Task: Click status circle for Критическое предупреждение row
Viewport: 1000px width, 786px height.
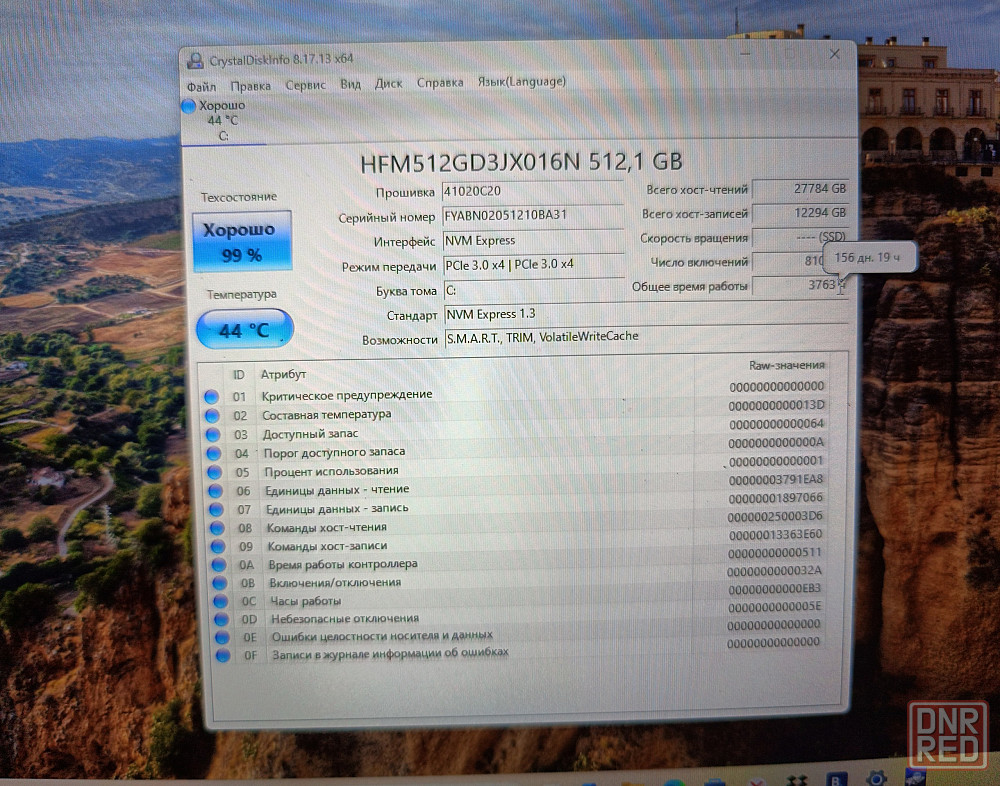Action: (211, 396)
